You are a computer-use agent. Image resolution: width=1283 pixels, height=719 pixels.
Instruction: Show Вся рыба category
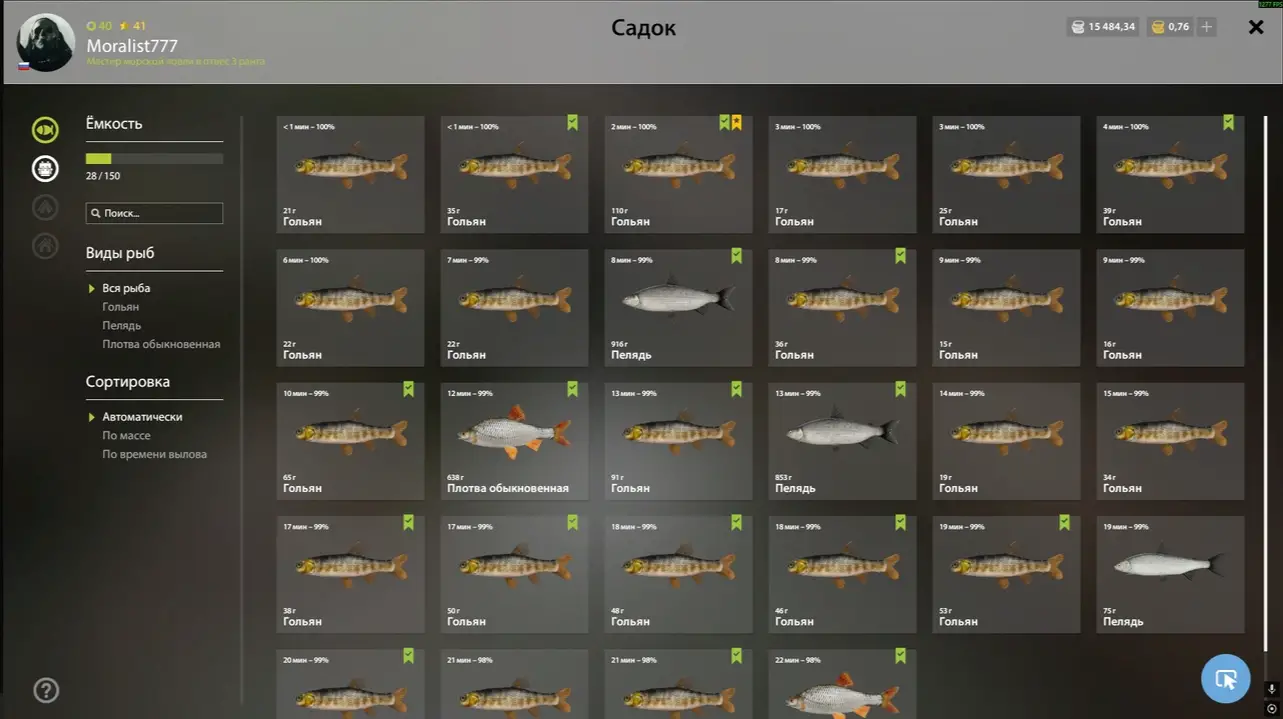click(x=126, y=288)
